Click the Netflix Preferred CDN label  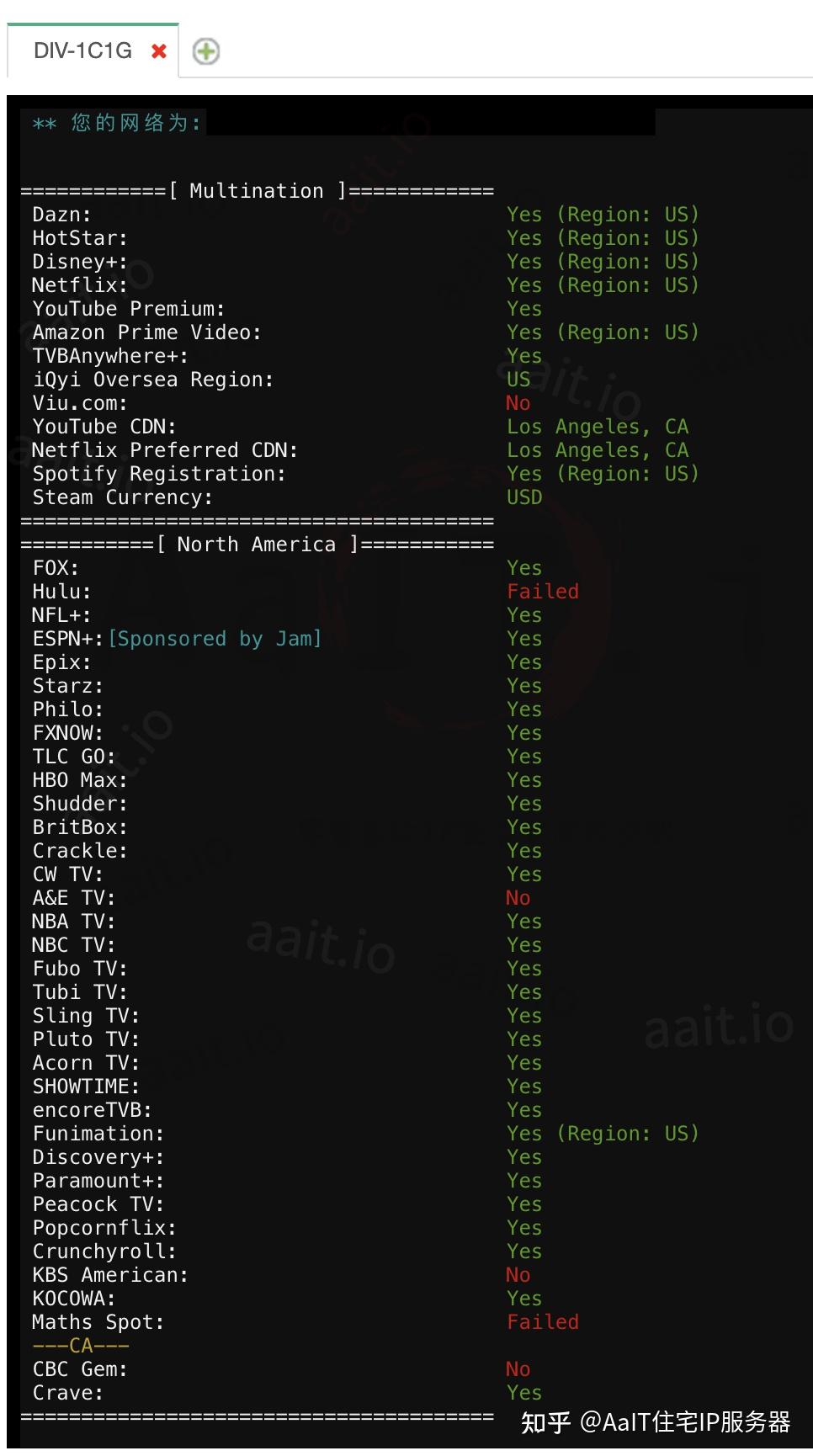164,450
